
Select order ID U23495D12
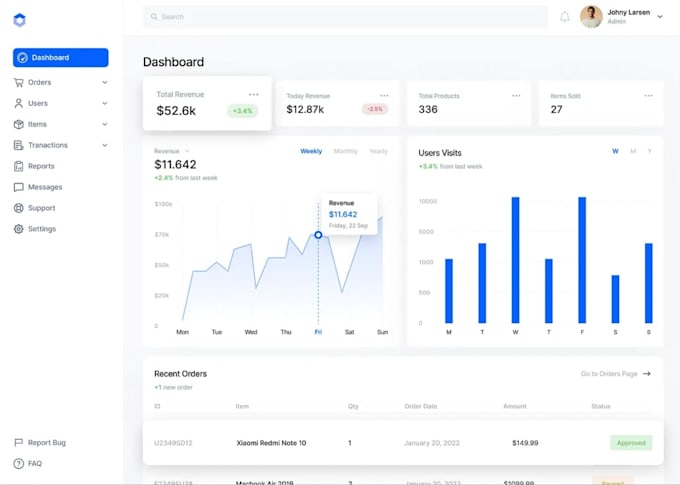(173, 443)
